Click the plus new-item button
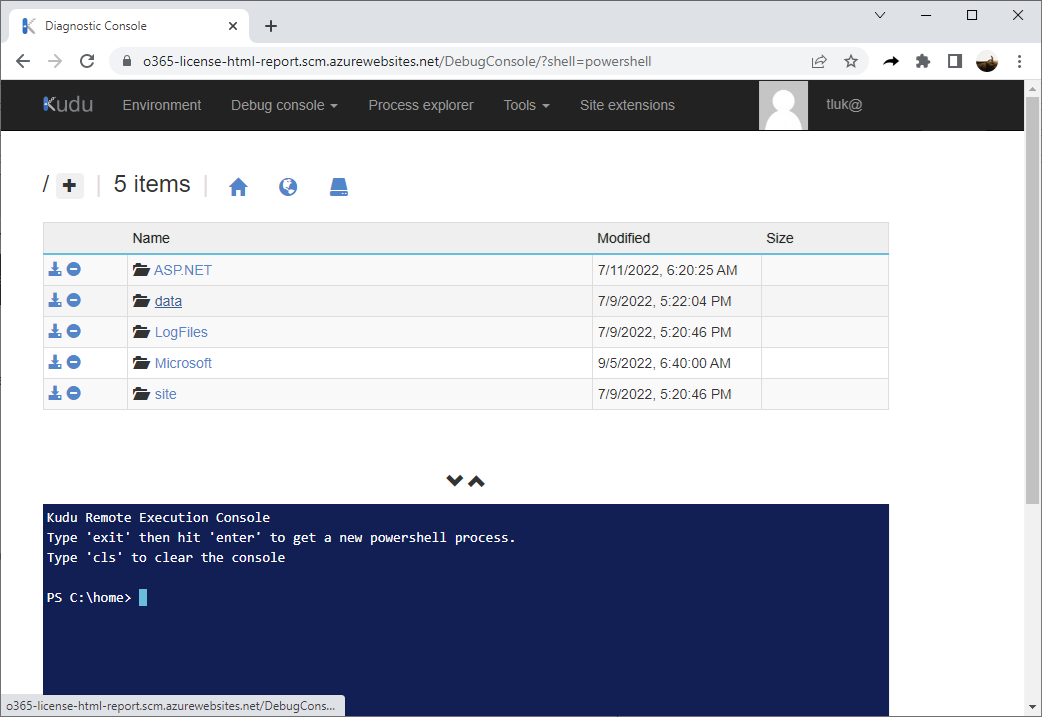 (69, 185)
